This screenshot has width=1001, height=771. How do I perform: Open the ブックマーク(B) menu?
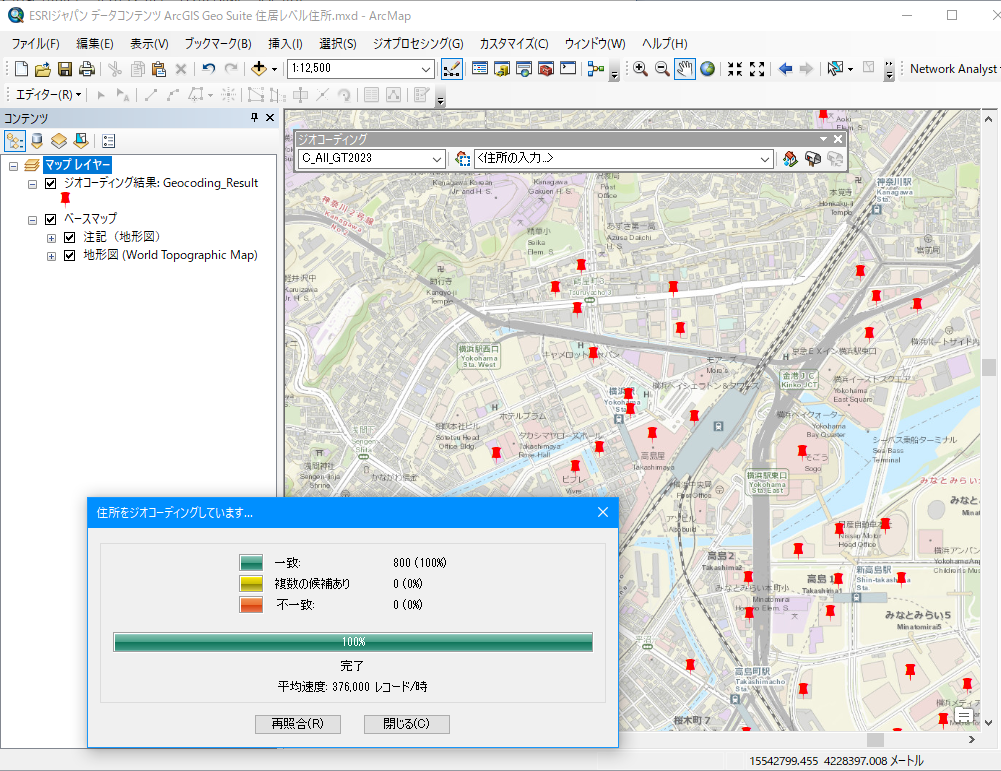(218, 43)
